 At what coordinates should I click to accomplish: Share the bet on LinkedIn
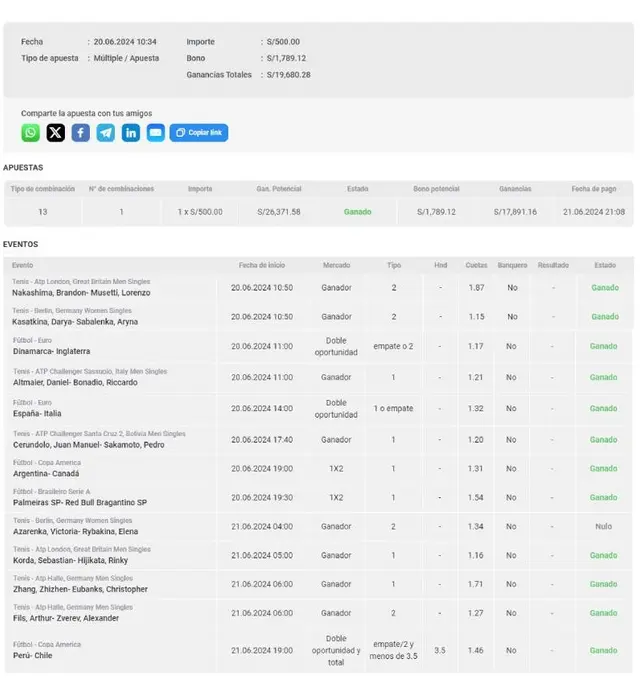click(131, 133)
